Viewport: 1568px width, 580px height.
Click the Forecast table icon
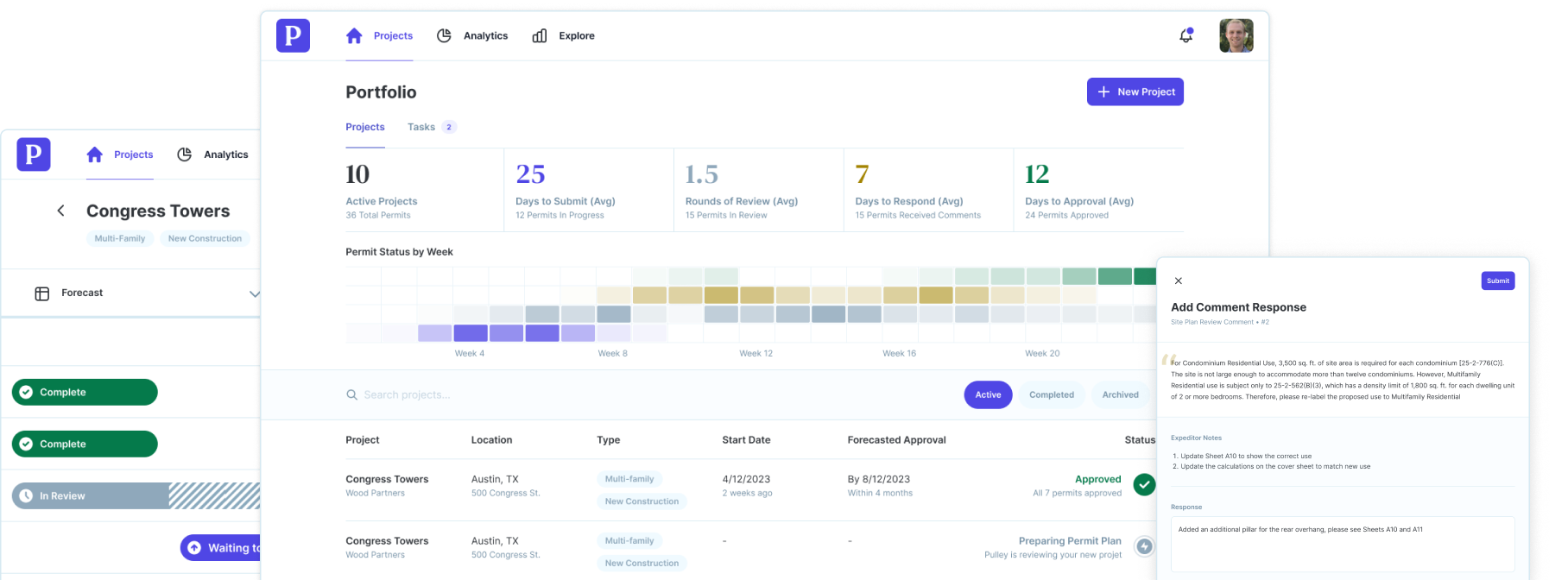(x=41, y=293)
